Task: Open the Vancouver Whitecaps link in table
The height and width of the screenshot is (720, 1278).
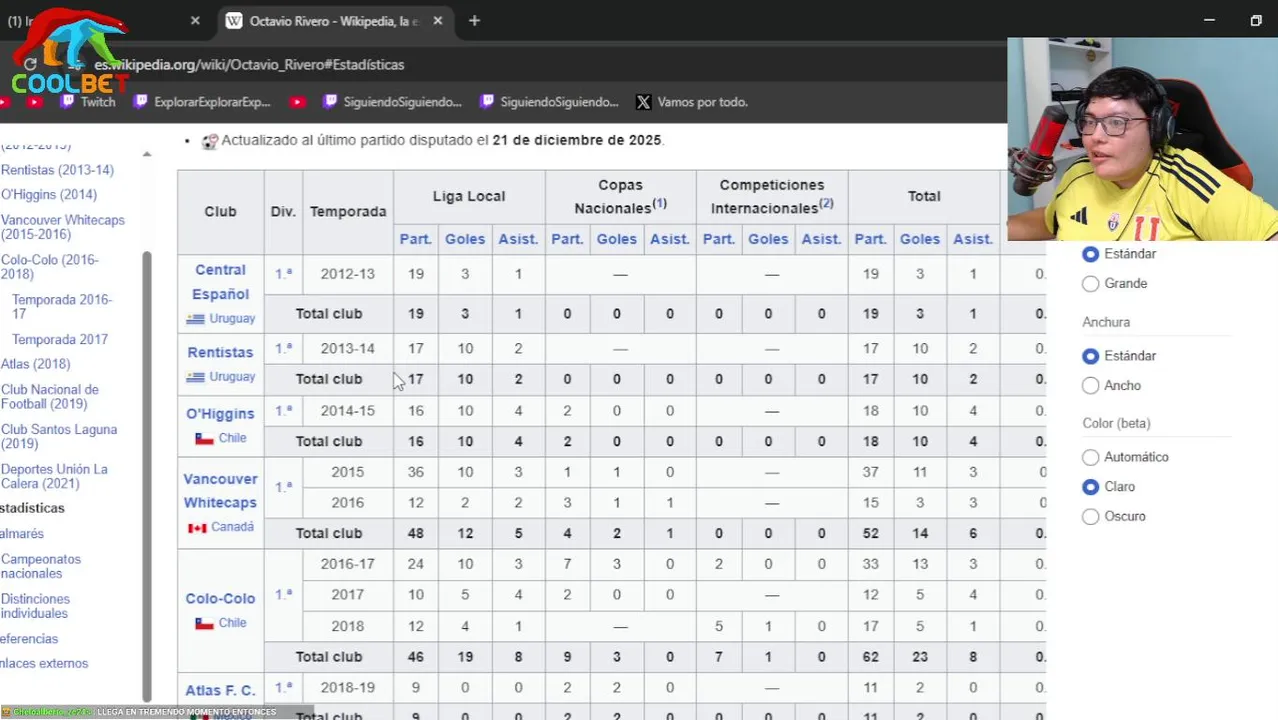Action: [220, 491]
